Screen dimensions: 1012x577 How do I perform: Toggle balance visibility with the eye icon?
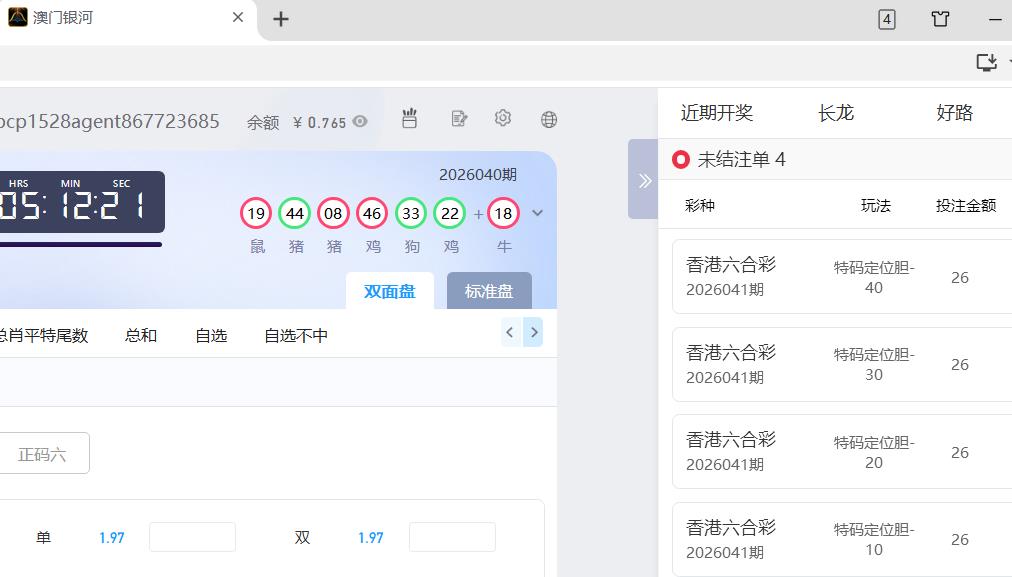pyautogui.click(x=360, y=122)
